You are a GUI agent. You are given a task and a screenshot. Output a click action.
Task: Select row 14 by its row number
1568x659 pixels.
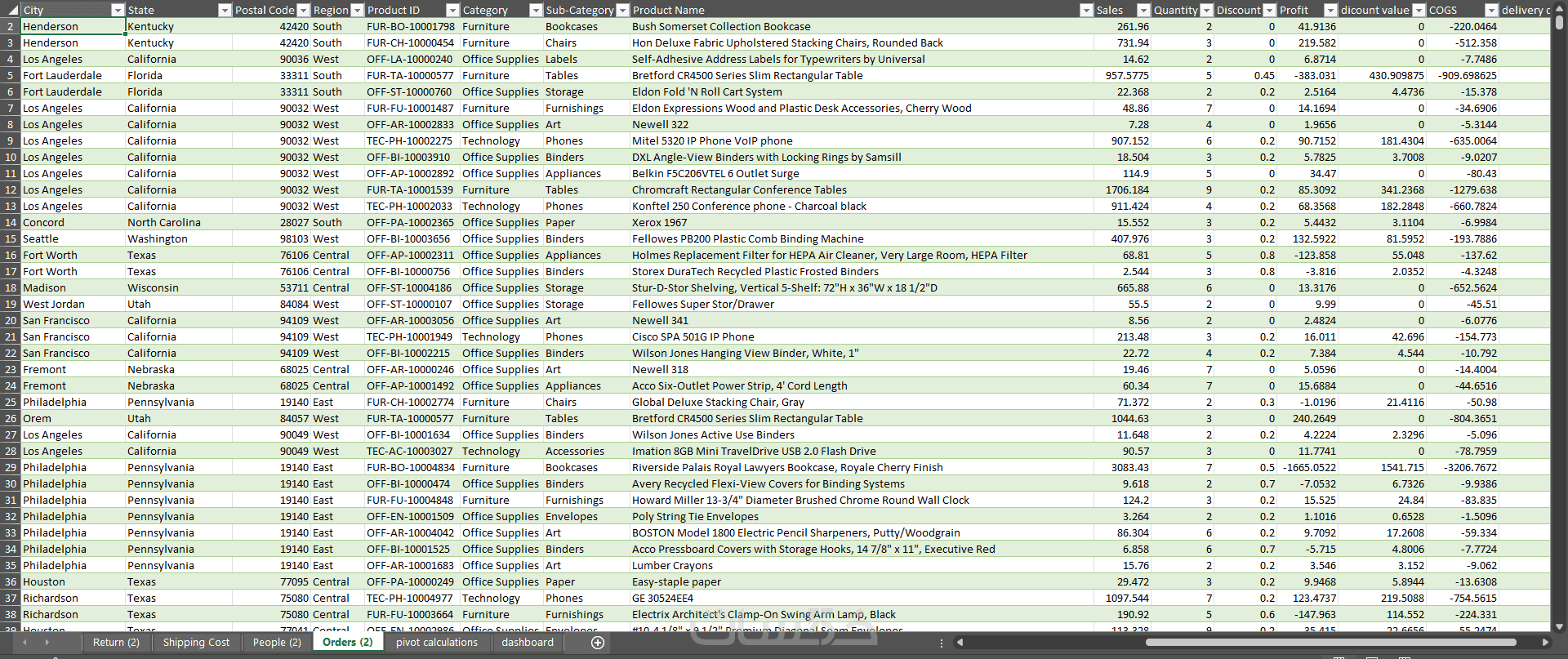pos(11,222)
